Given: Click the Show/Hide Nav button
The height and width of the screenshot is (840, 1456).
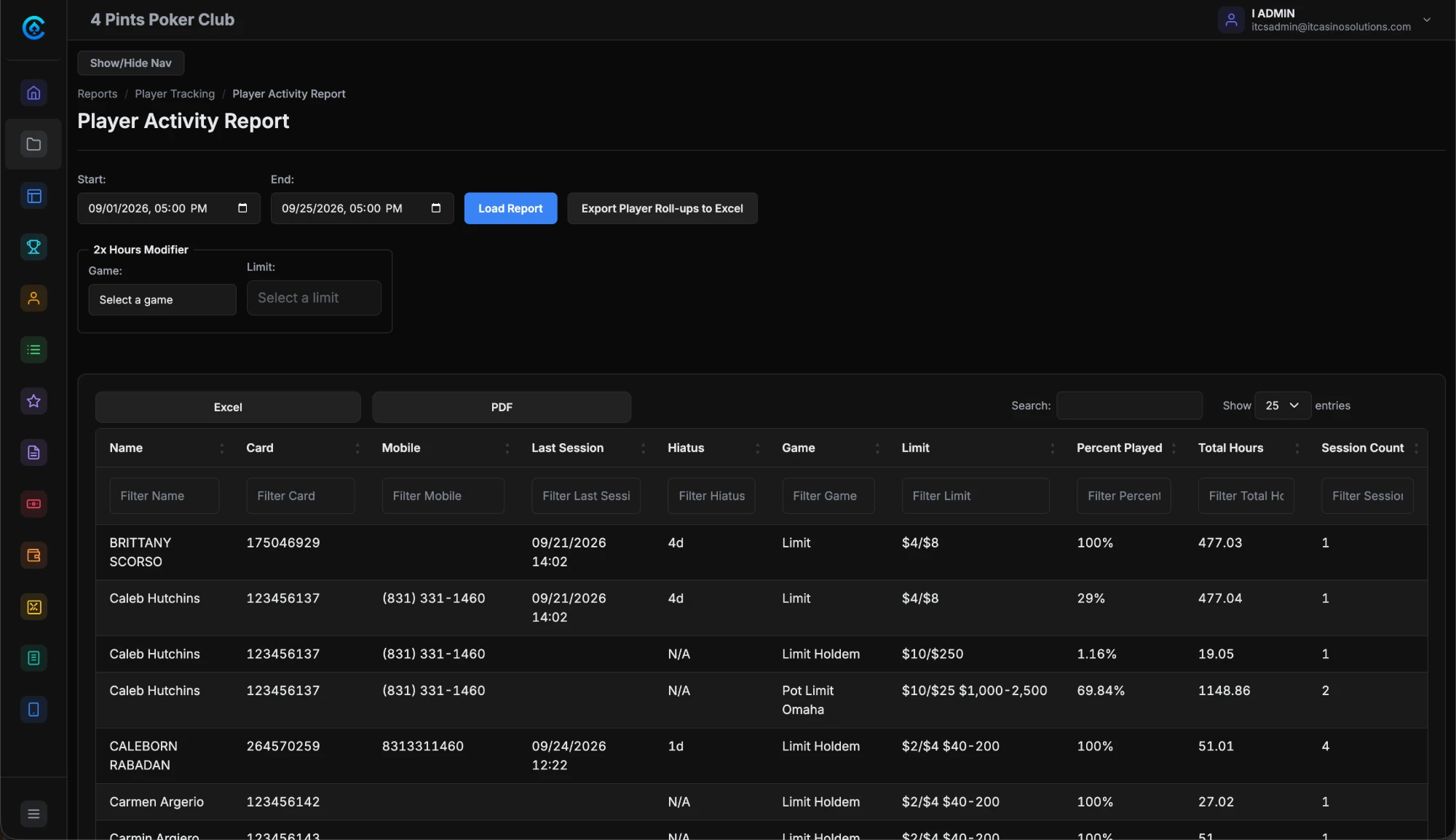Looking at the screenshot, I should coord(131,63).
